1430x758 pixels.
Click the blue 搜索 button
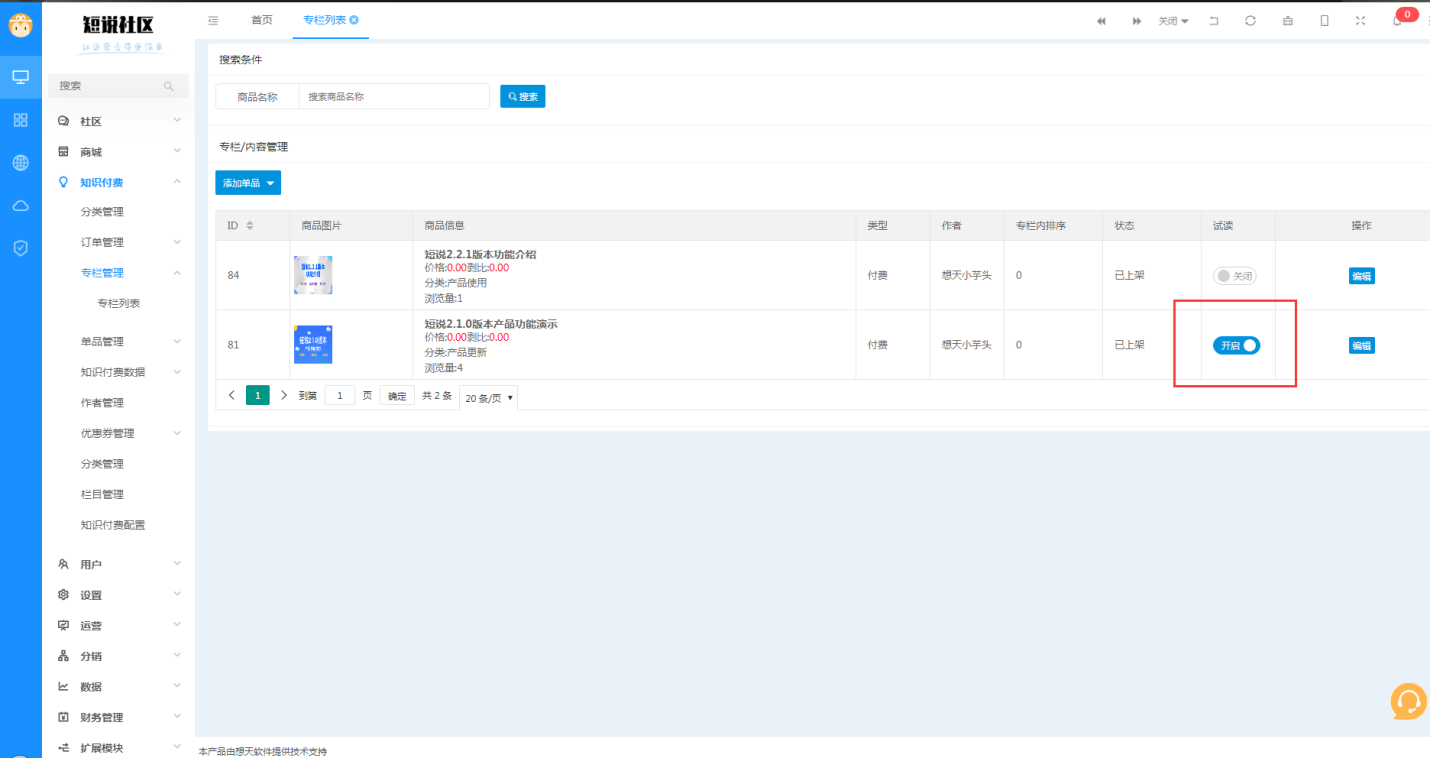[x=523, y=96]
